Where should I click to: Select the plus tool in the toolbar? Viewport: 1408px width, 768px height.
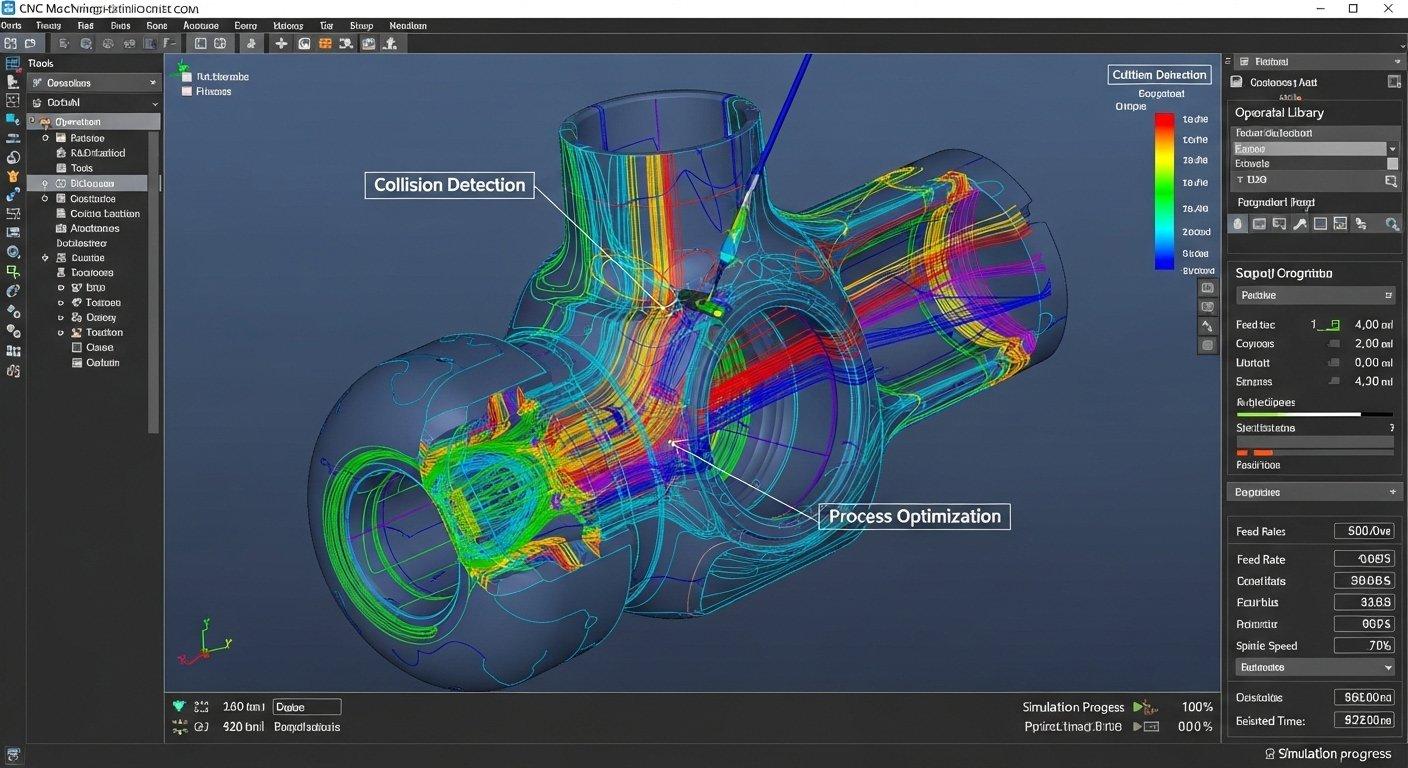click(x=281, y=43)
